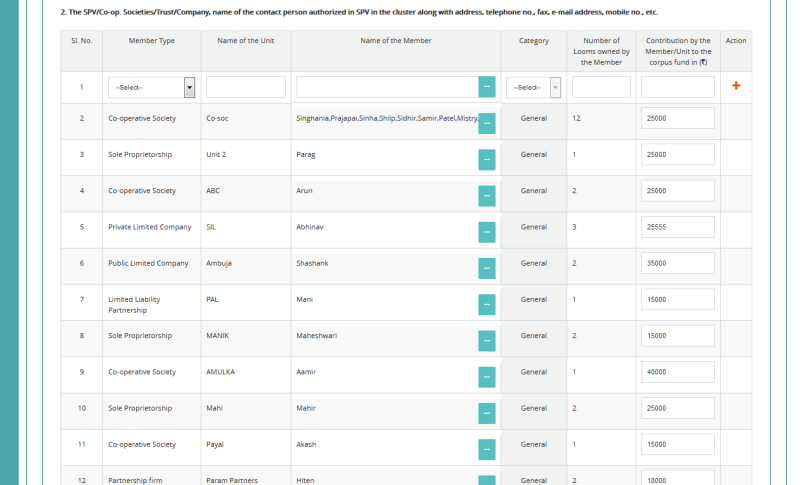
Task: Open the Member Type select dropdown
Action: 151,88
